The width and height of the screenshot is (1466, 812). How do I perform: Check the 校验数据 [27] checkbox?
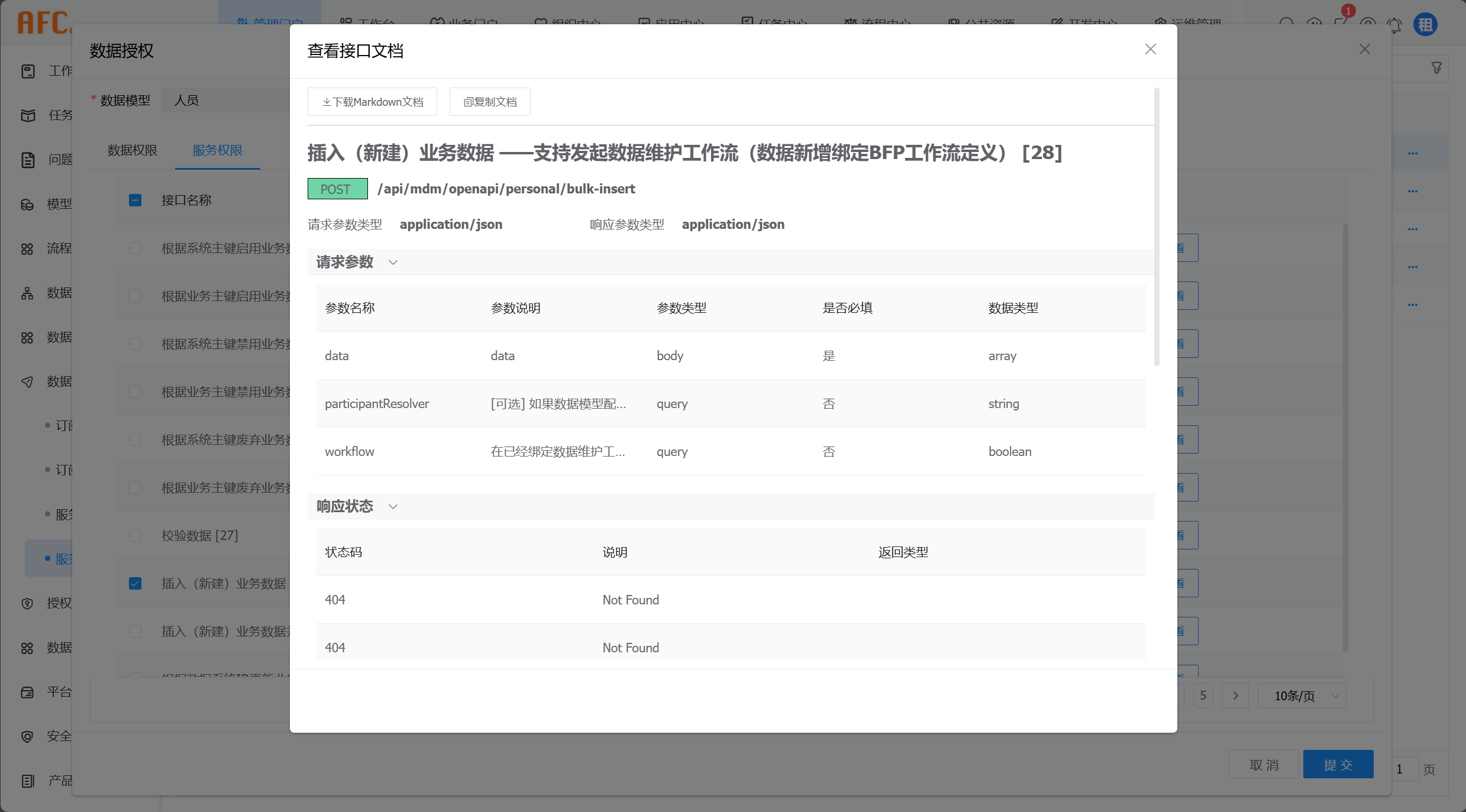tap(135, 536)
